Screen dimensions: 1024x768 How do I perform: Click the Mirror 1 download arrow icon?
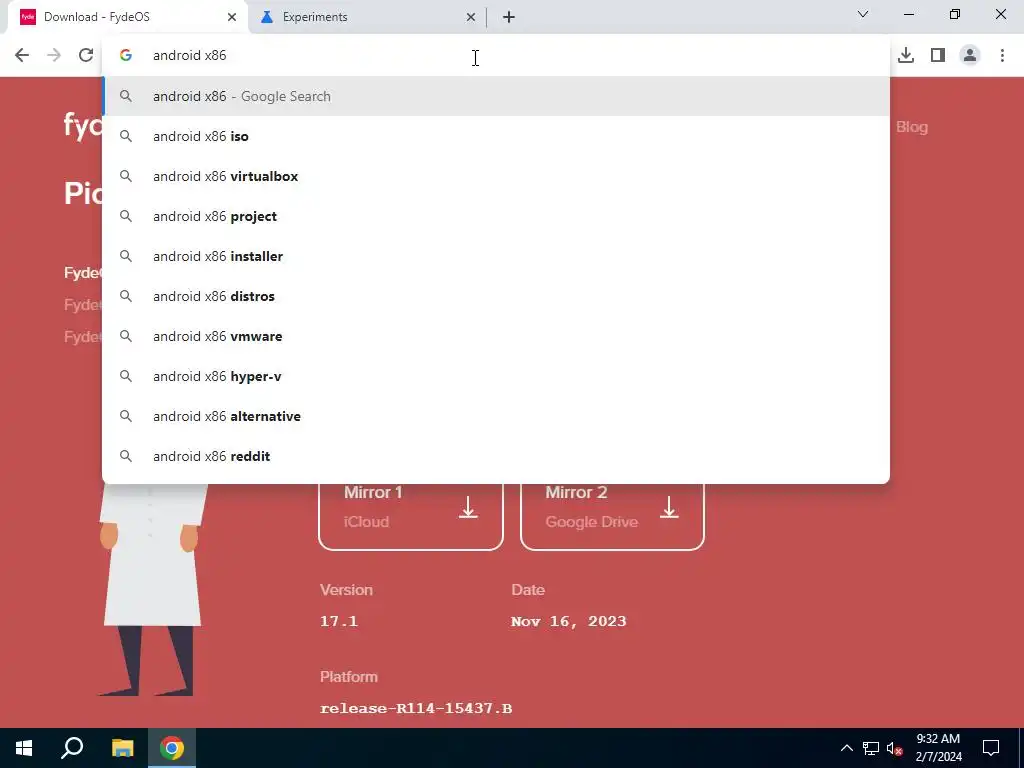(468, 507)
